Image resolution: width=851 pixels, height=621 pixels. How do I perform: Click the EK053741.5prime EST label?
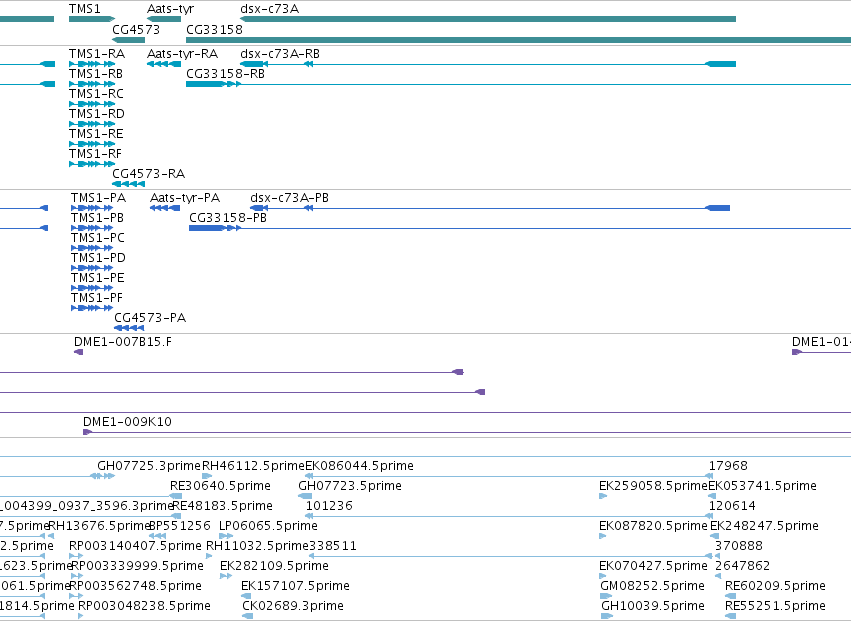click(x=763, y=486)
